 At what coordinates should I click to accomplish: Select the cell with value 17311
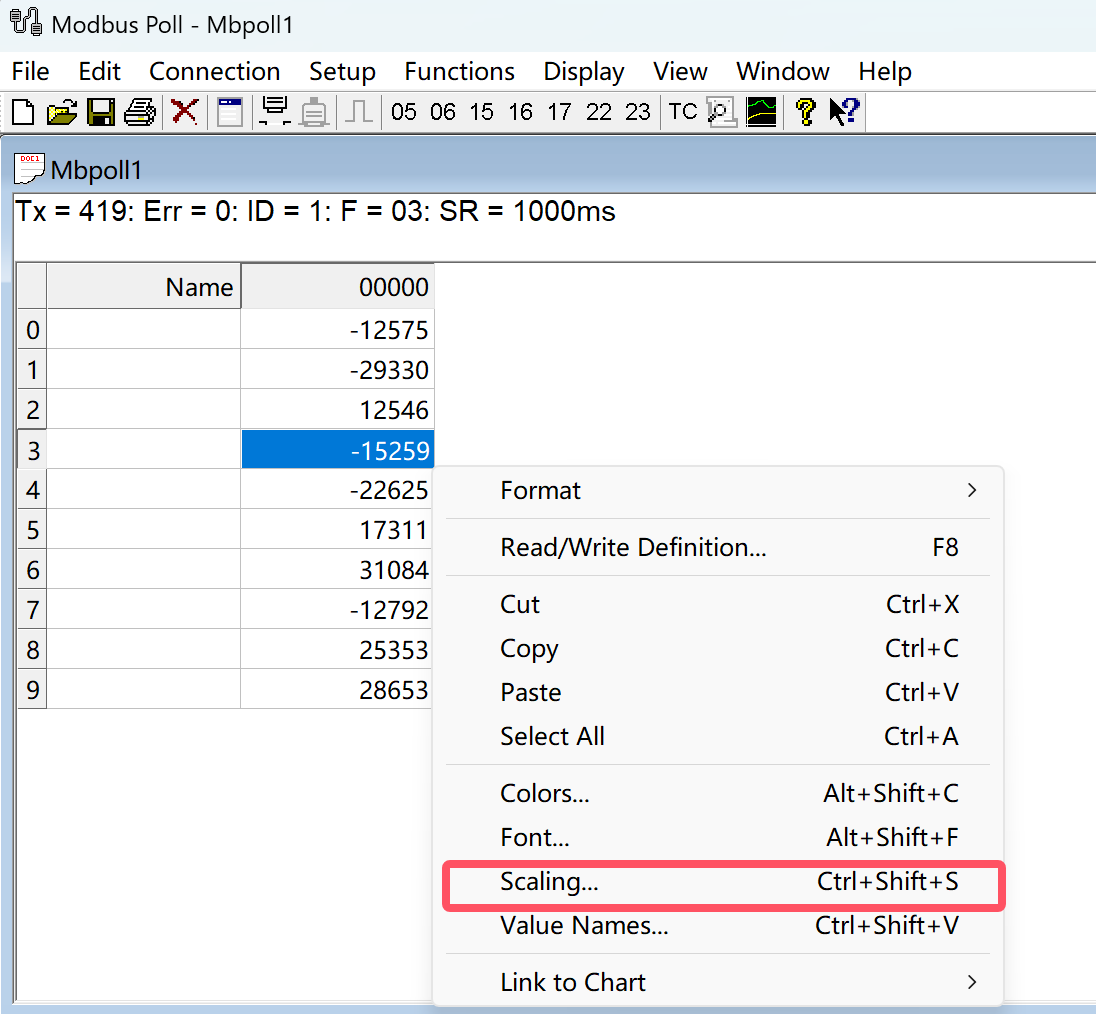(338, 529)
